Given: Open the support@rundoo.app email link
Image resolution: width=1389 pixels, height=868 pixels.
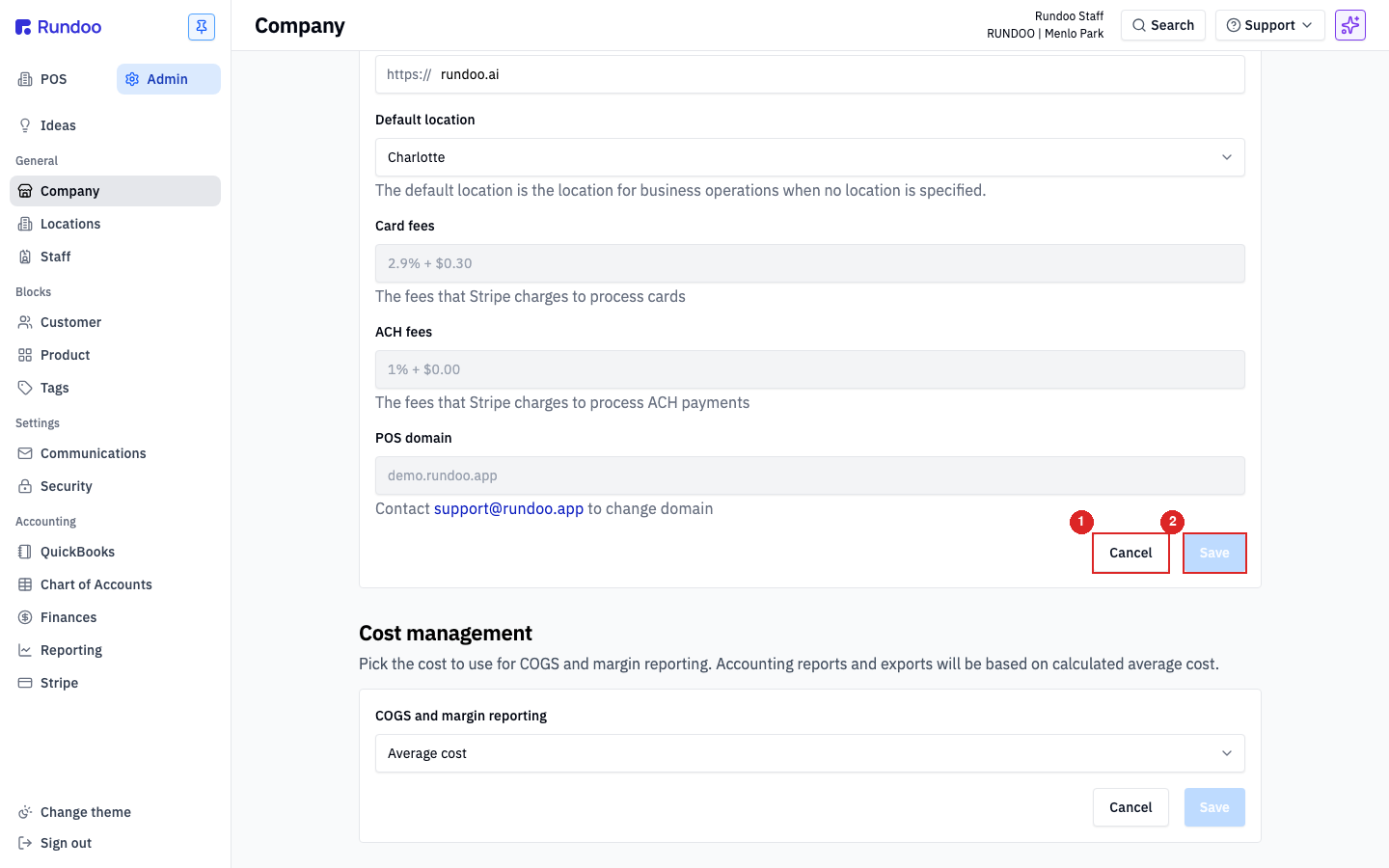Looking at the screenshot, I should point(508,508).
